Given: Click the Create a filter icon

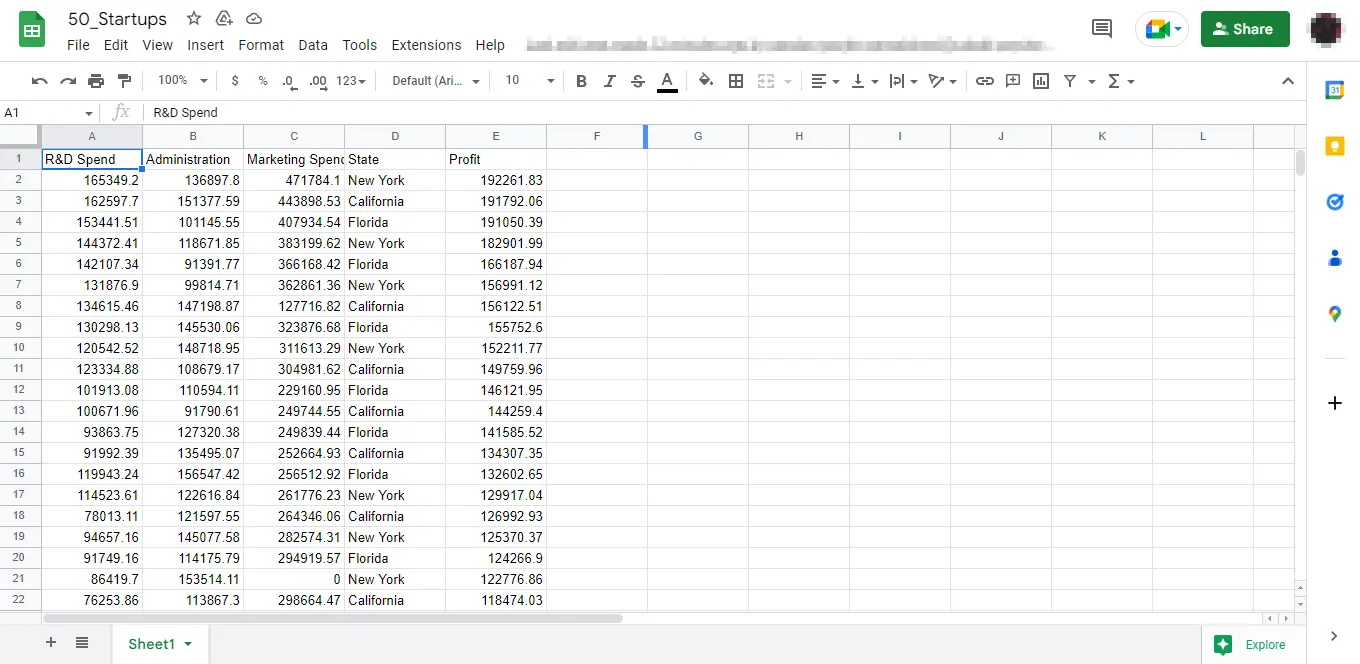Looking at the screenshot, I should (x=1070, y=81).
